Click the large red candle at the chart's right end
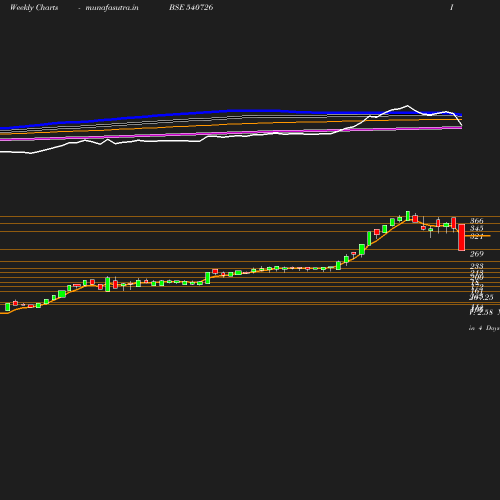Viewport: 500px width, 500px height. (x=462, y=237)
